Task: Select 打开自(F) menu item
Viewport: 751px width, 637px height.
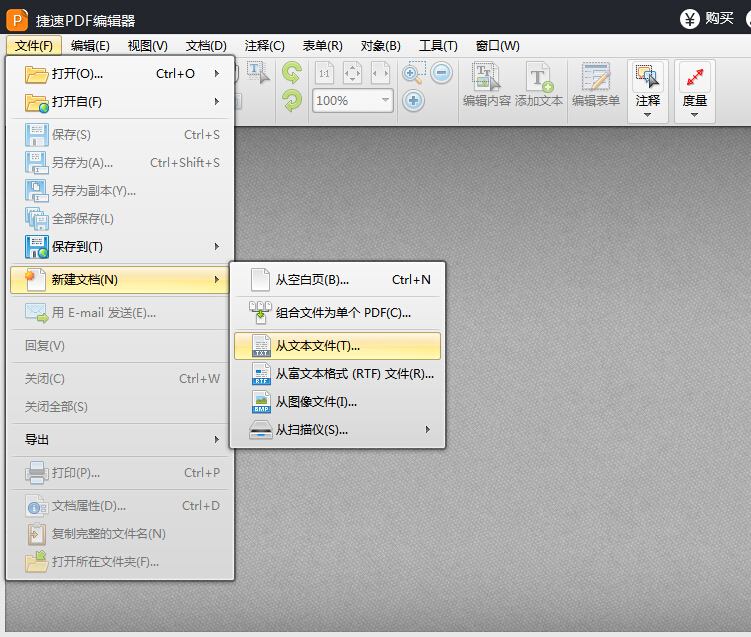Action: coord(120,102)
